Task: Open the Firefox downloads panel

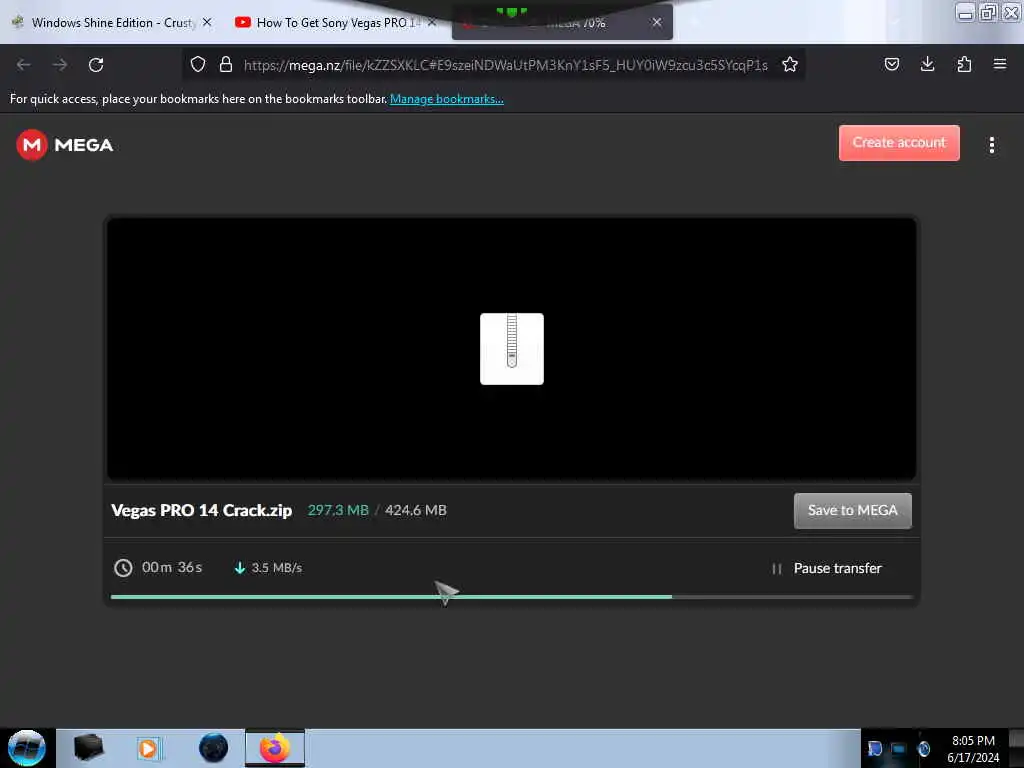Action: [927, 64]
